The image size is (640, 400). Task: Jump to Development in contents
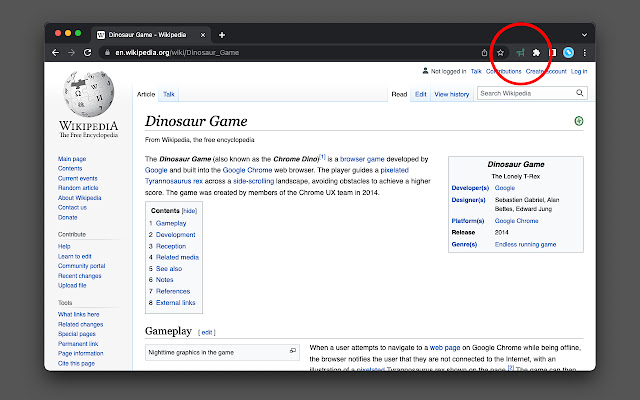tap(176, 235)
